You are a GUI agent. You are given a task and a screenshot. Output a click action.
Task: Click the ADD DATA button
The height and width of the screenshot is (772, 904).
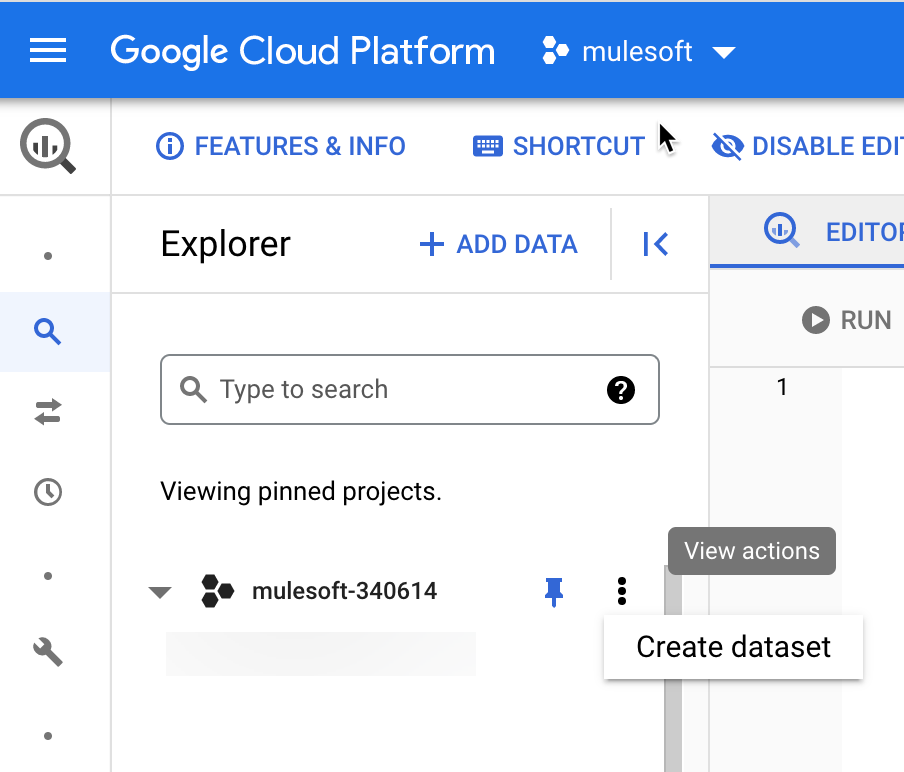click(498, 244)
